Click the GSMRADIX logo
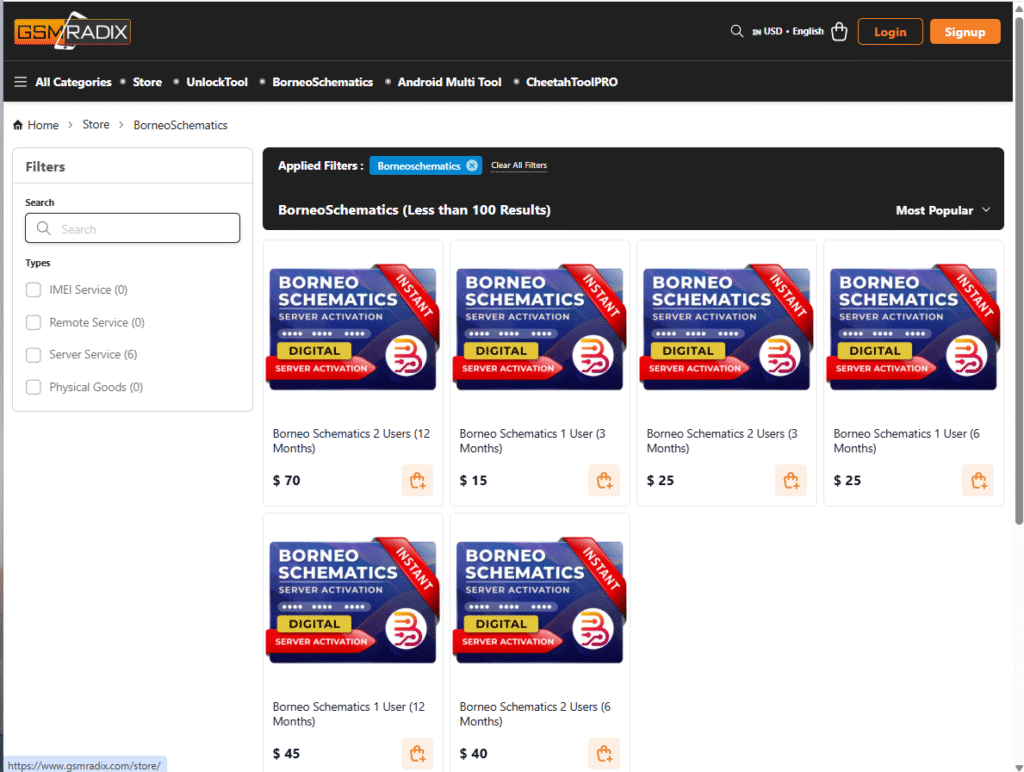Image resolution: width=1024 pixels, height=772 pixels. [x=71, y=31]
